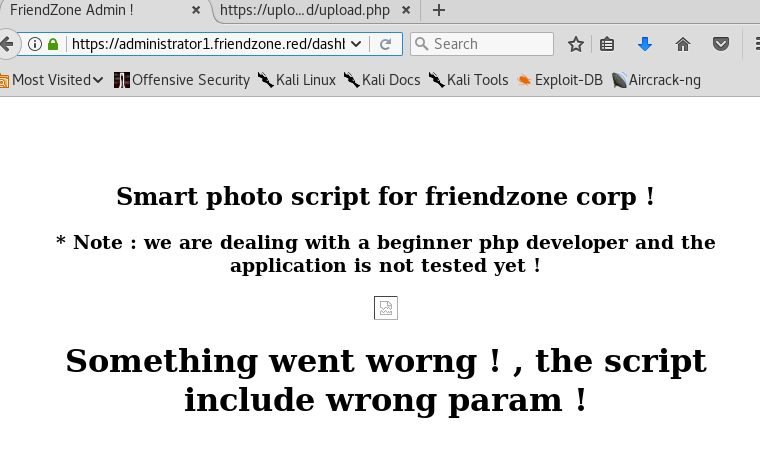Open the downloads arrow
760x470 pixels.
645,44
